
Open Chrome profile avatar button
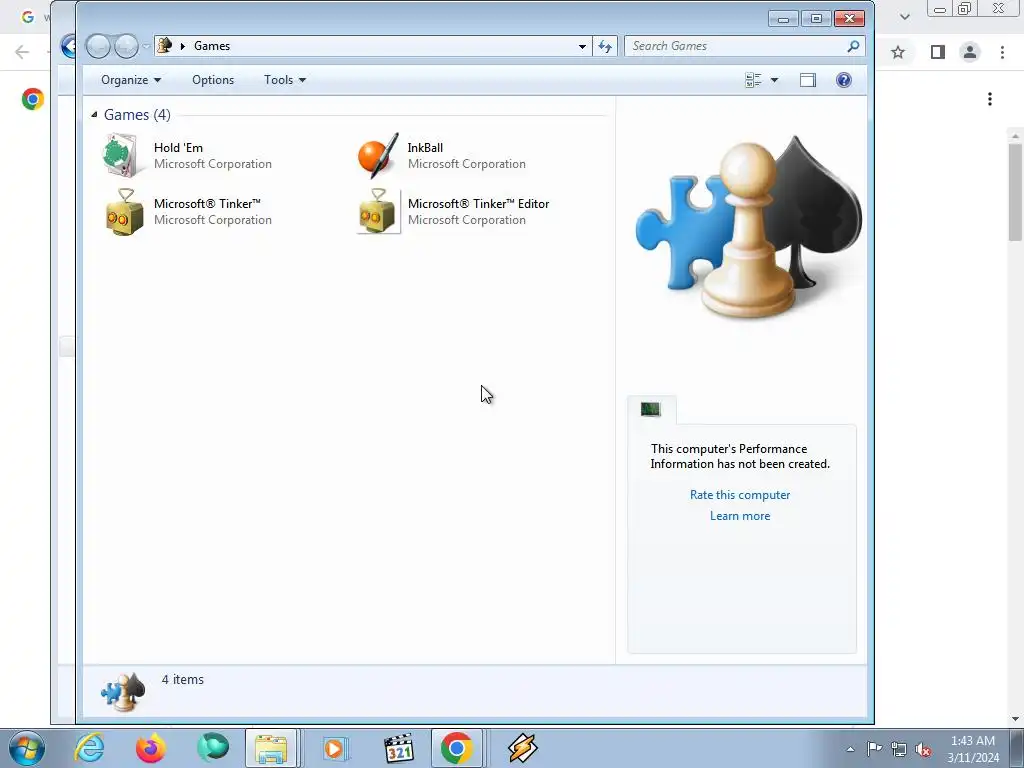click(970, 52)
